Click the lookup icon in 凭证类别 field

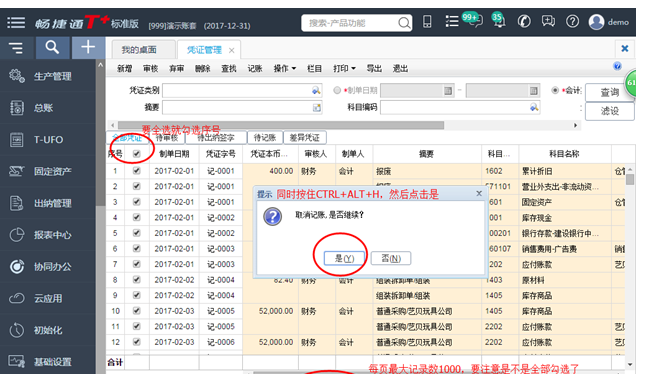tap(316, 90)
